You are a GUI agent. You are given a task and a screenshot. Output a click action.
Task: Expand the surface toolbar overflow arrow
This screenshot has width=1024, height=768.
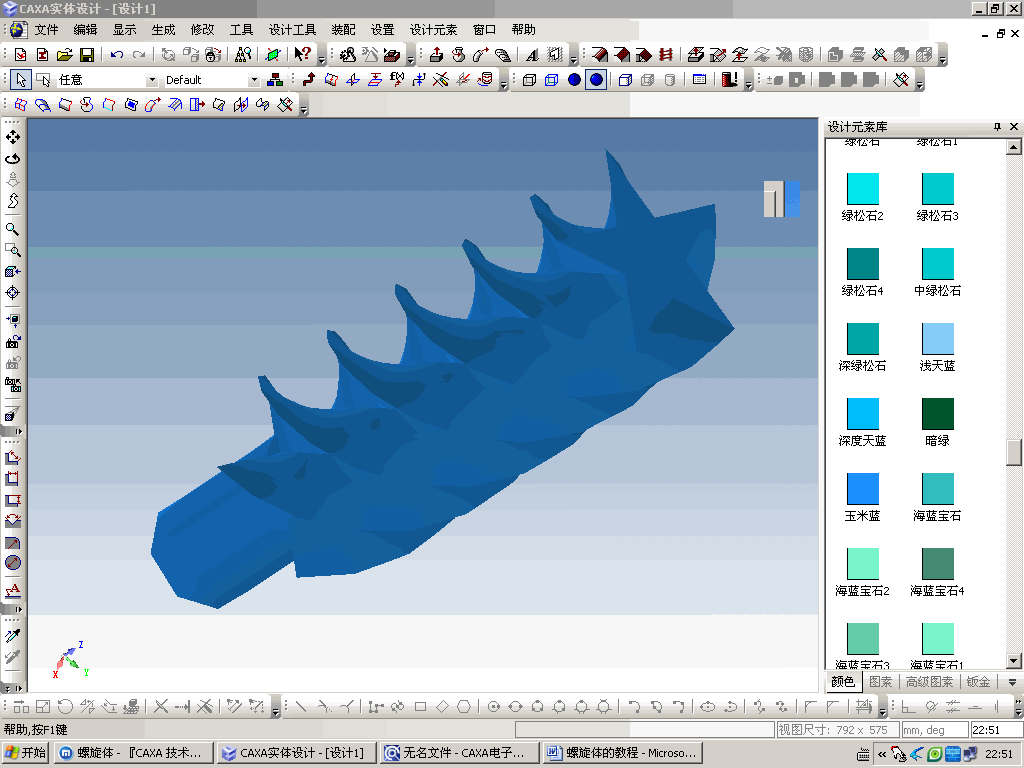(304, 108)
